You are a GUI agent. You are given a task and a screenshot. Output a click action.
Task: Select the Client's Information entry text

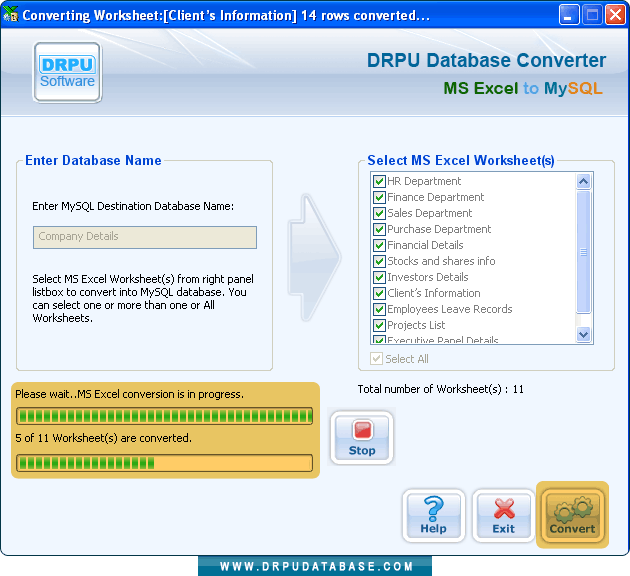[434, 293]
